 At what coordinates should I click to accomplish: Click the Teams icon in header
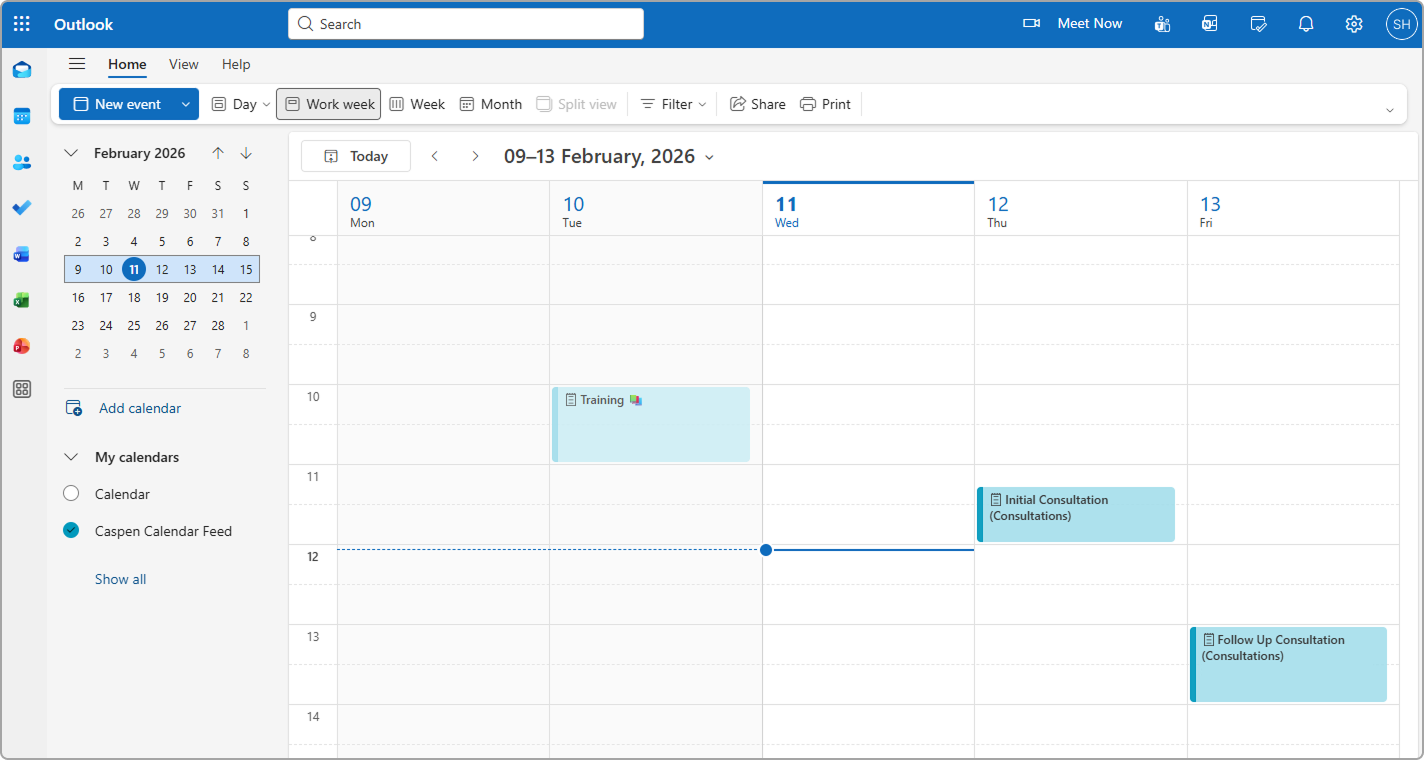pyautogui.click(x=1162, y=24)
